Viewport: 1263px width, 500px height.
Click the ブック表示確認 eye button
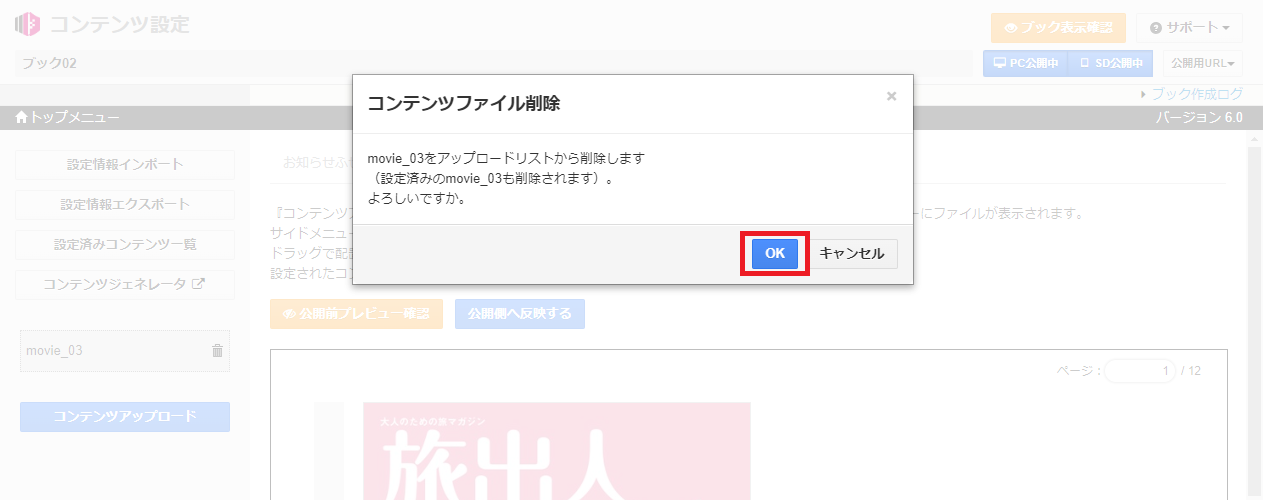[x=1058, y=28]
